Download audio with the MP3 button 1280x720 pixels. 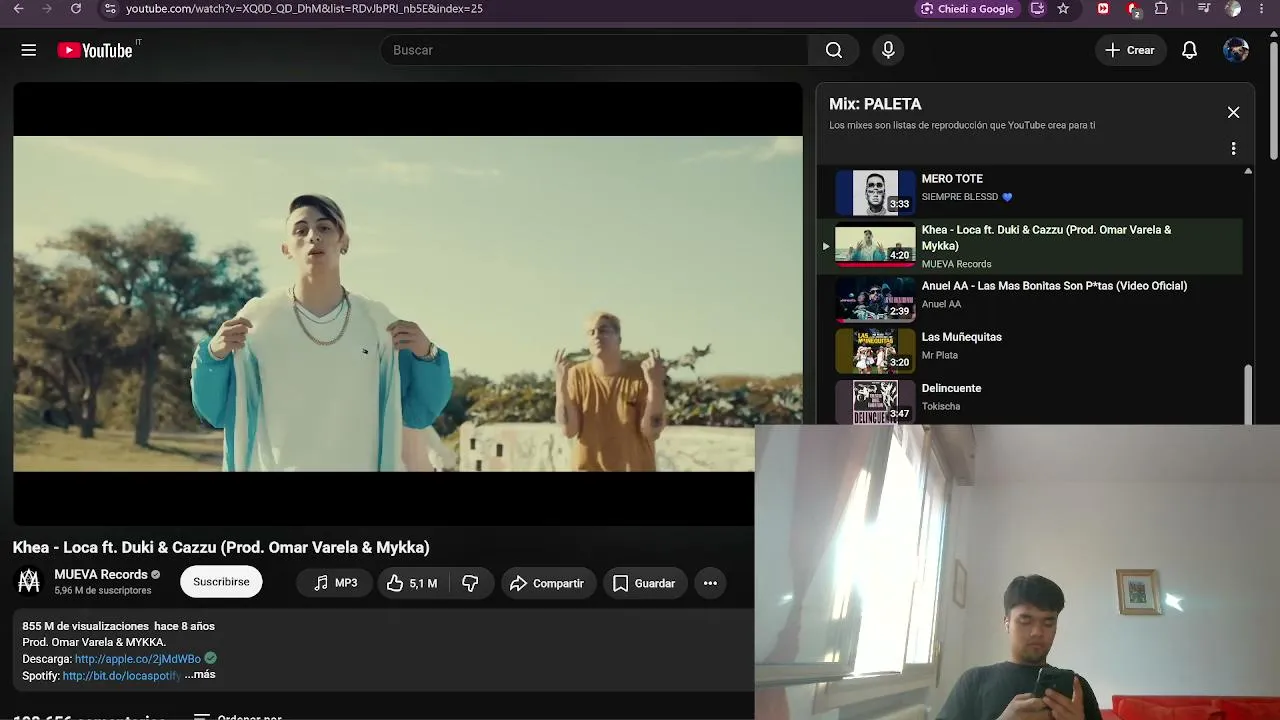pos(335,583)
